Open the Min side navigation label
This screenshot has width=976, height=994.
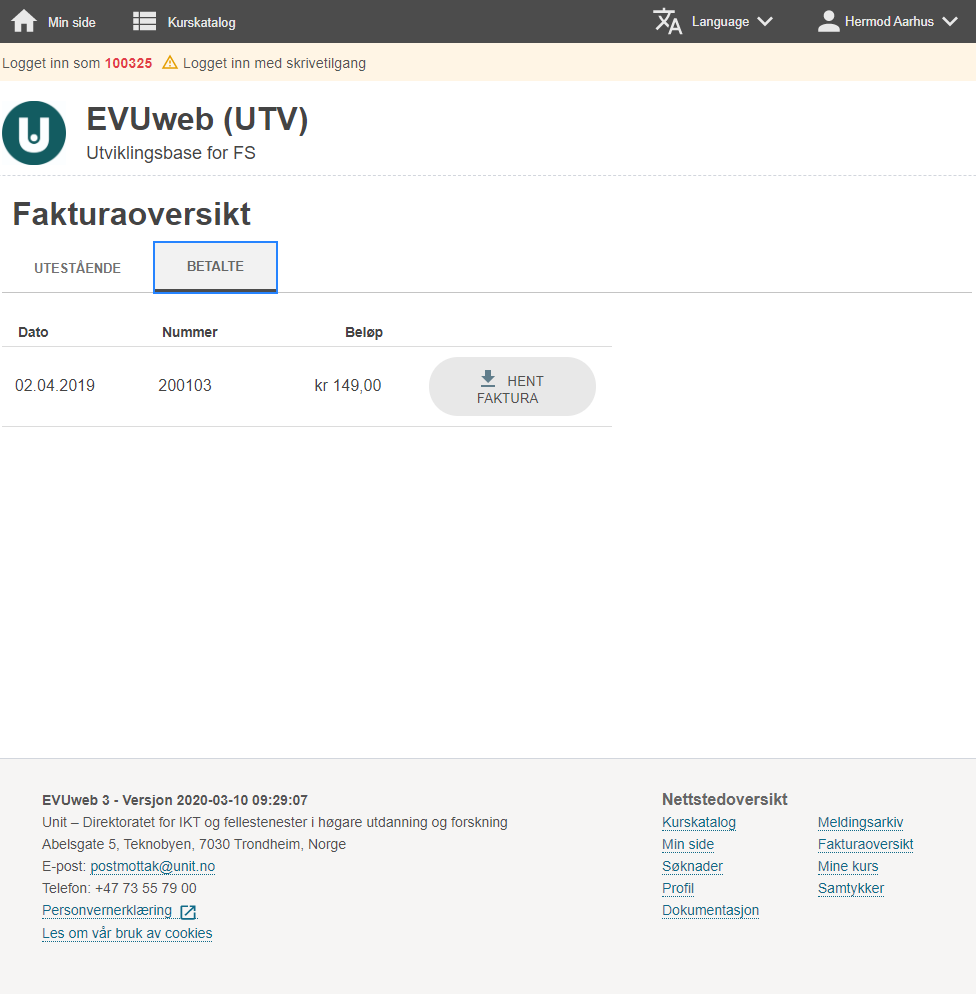click(x=72, y=22)
